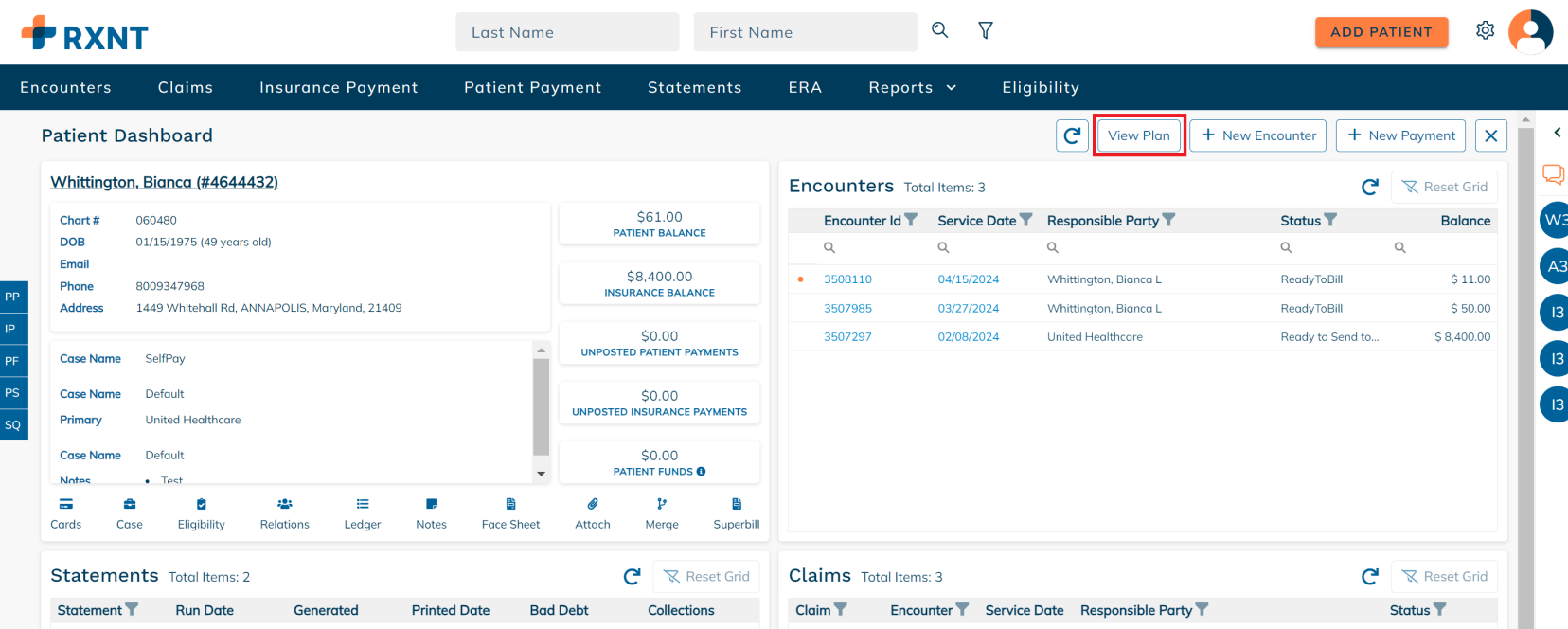Screen dimensions: 1568x629
Task: Click the Merge patient icon
Action: tap(662, 505)
